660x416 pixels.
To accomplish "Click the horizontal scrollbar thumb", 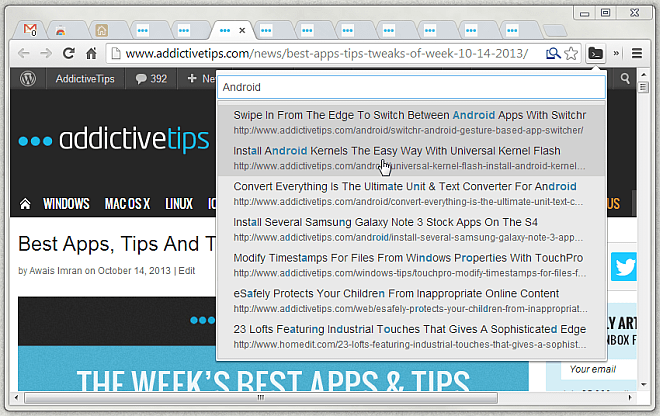I will point(261,397).
